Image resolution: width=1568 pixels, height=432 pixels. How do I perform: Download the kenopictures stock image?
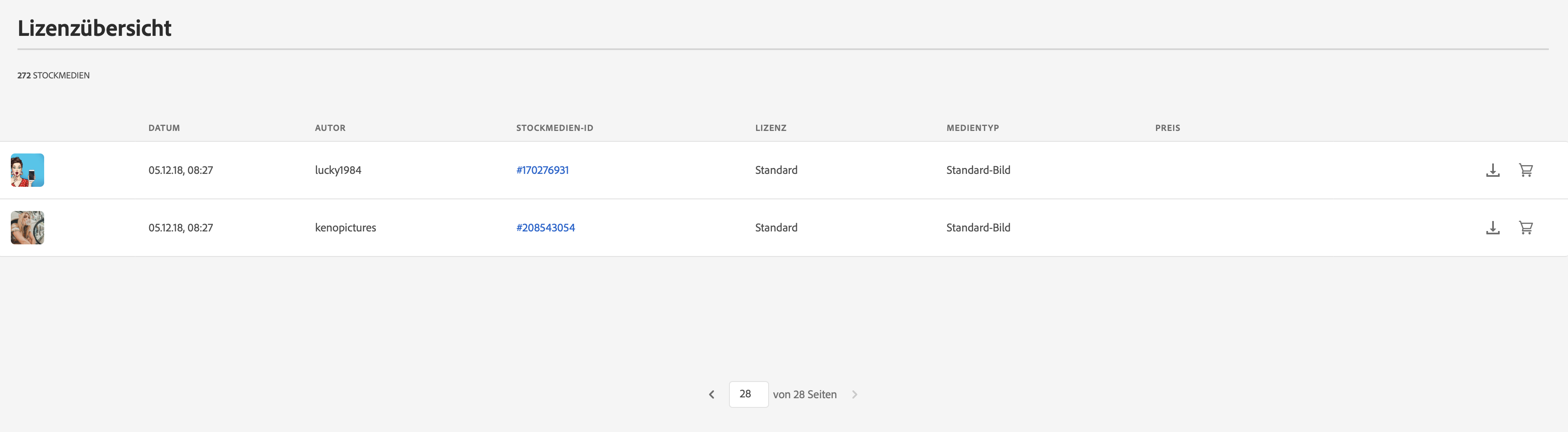1493,228
